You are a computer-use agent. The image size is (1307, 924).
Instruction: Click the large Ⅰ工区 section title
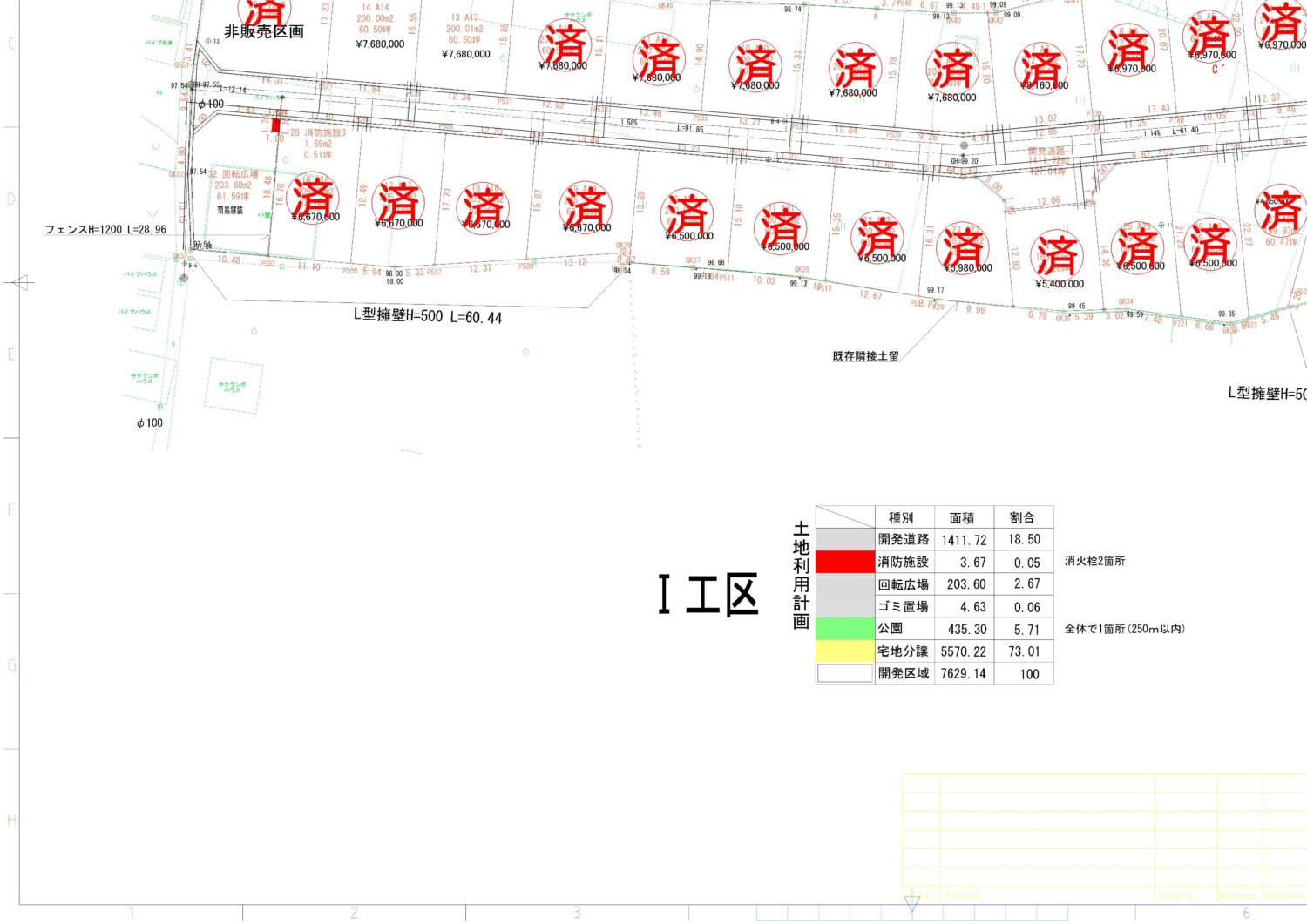pos(708,596)
